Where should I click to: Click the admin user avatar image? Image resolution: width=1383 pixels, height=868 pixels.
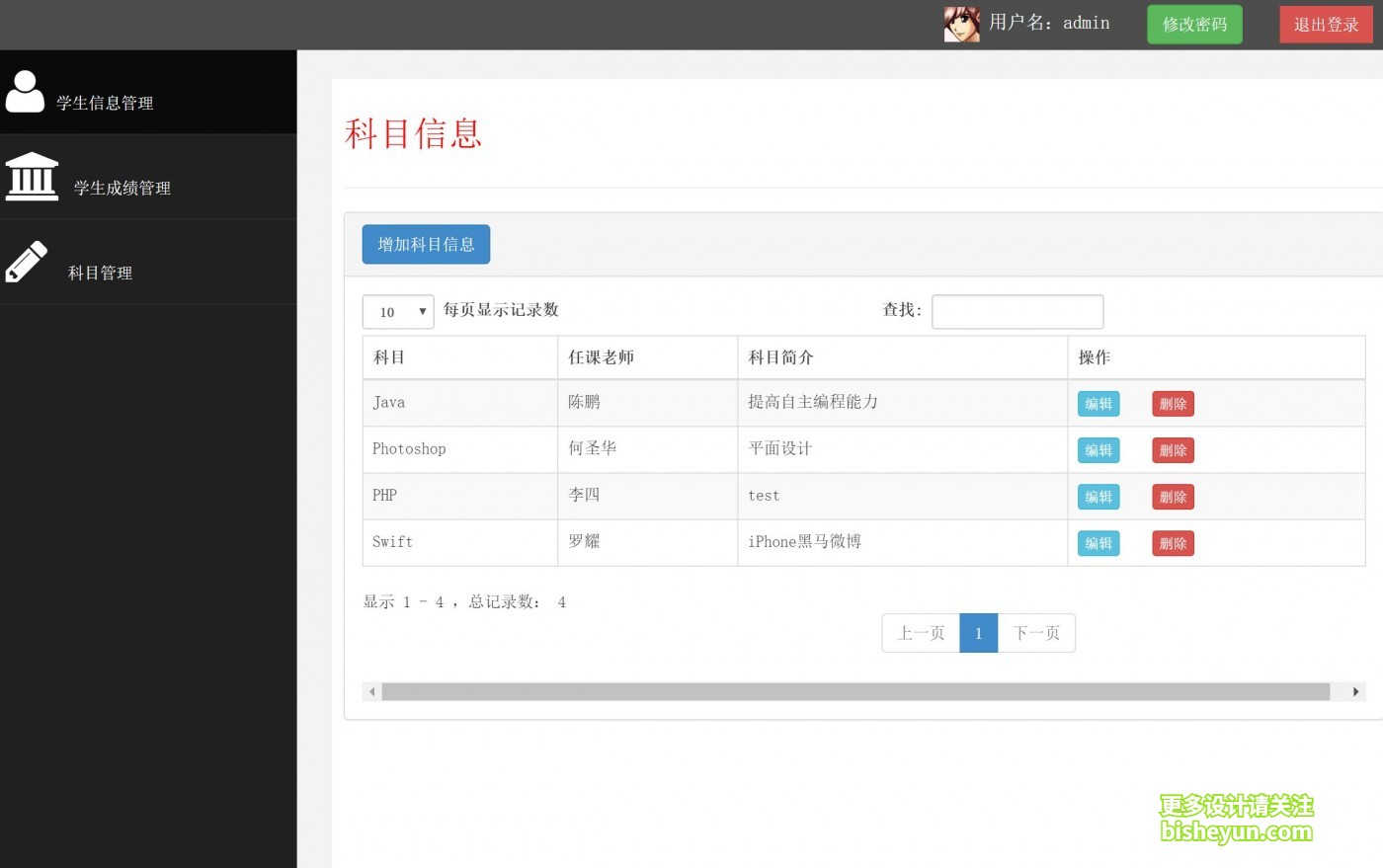click(960, 23)
